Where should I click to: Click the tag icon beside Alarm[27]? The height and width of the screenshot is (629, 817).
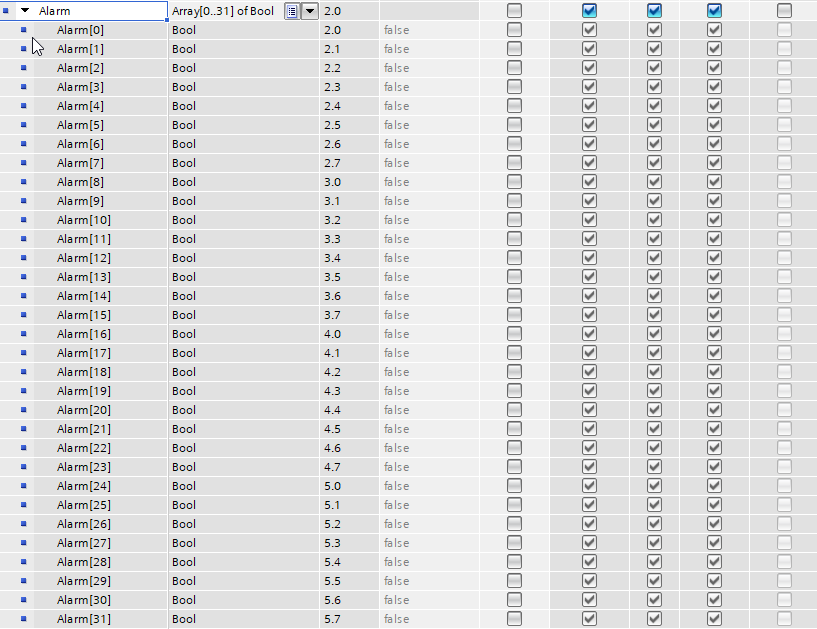pos(23,542)
